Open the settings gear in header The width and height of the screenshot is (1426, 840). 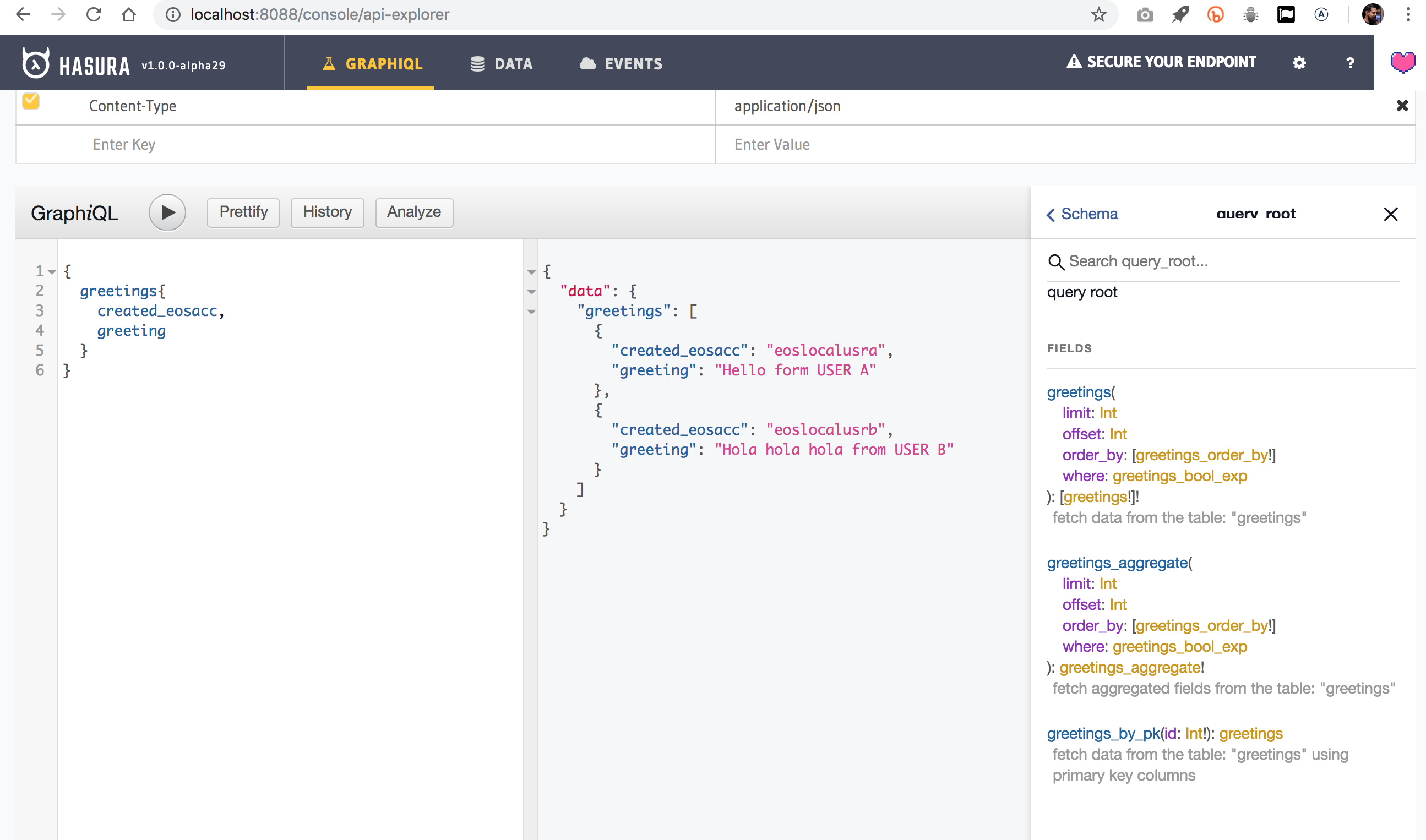[x=1299, y=63]
